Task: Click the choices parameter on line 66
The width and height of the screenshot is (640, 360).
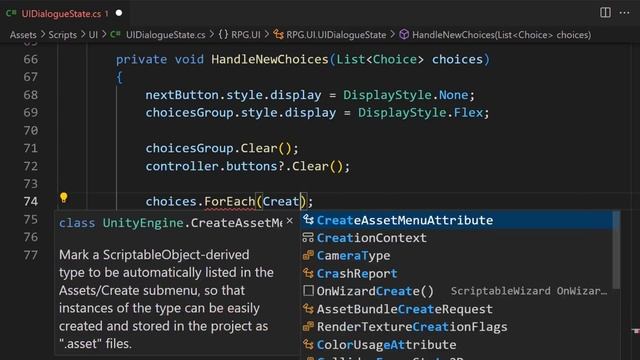Action: pyautogui.click(x=458, y=60)
